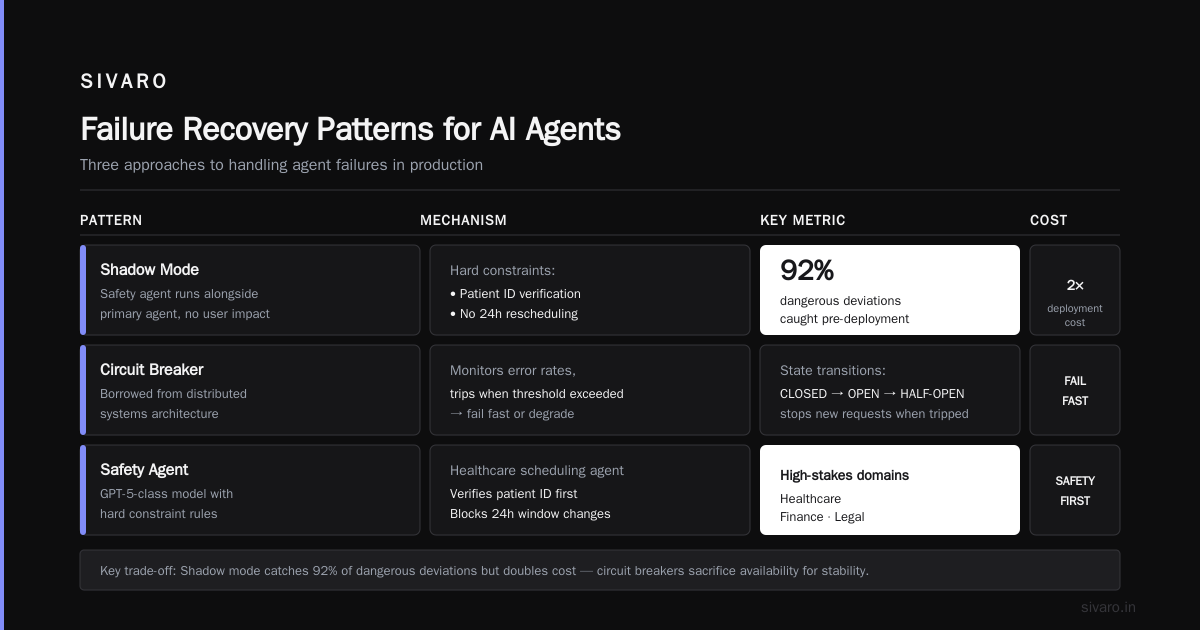The image size is (1200, 630).
Task: Click the SIVARO brand name
Action: click(x=124, y=82)
